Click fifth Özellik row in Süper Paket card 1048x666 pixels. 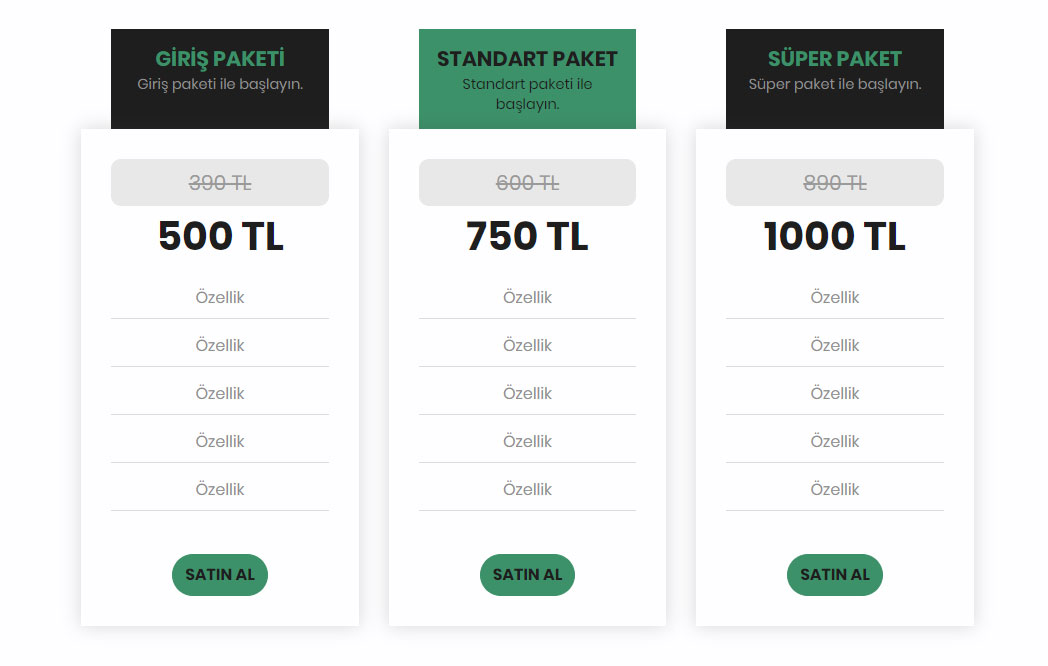[834, 489]
